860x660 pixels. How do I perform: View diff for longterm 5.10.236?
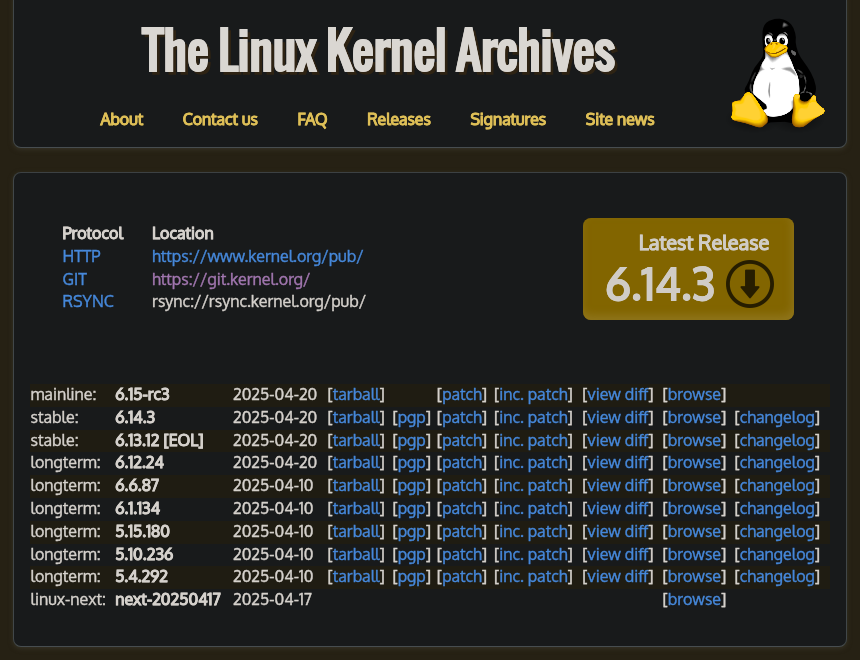(618, 555)
